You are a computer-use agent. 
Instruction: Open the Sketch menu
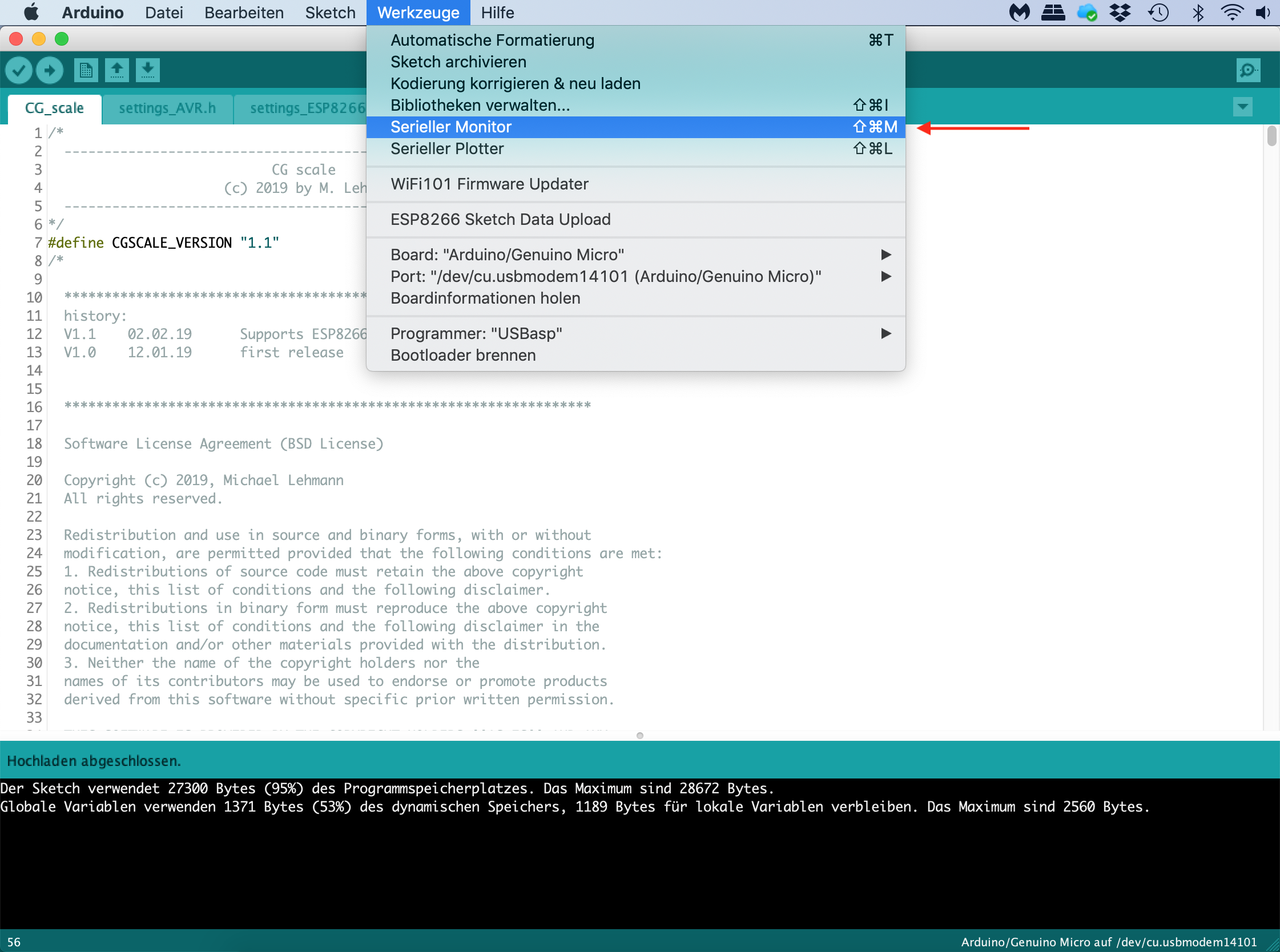tap(330, 13)
